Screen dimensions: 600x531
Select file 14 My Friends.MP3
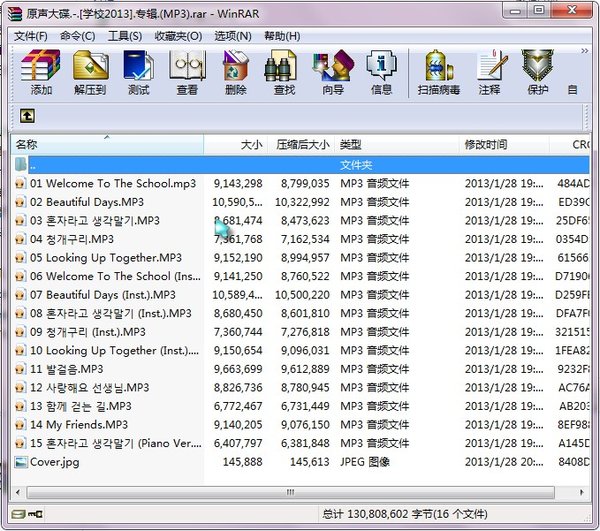(x=79, y=425)
